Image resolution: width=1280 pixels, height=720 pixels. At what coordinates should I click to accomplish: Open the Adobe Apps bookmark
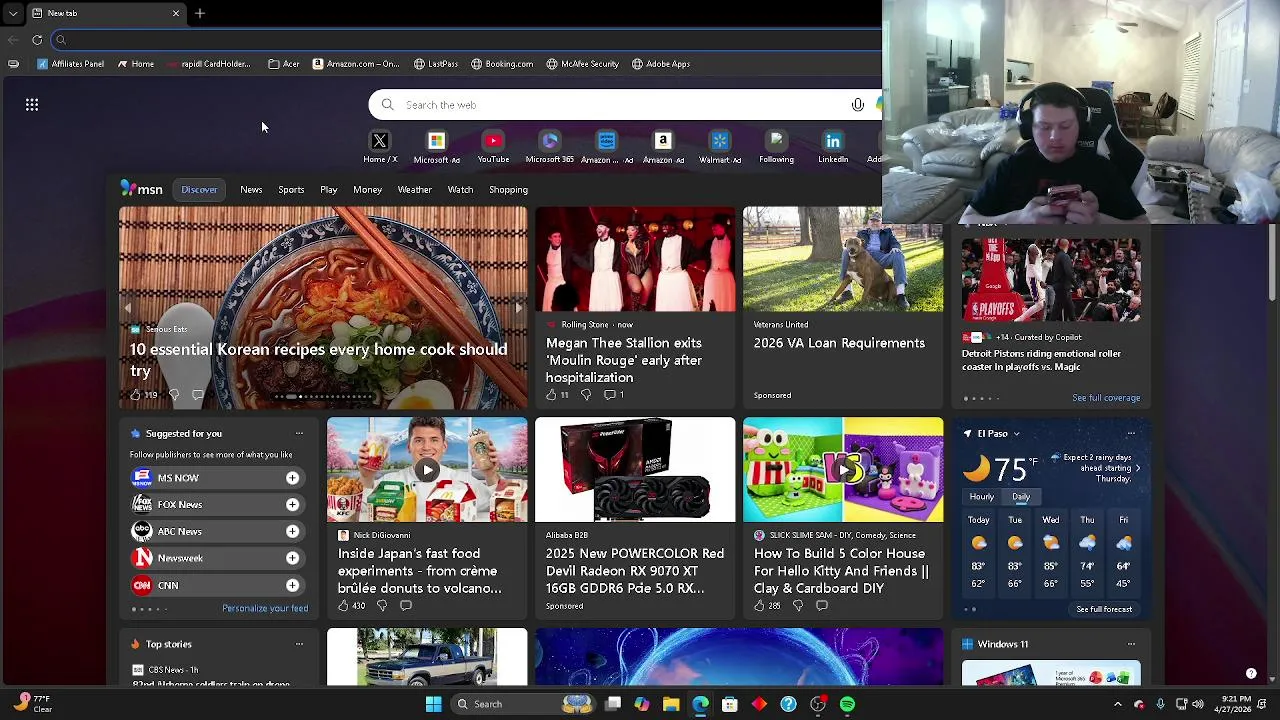coord(661,64)
